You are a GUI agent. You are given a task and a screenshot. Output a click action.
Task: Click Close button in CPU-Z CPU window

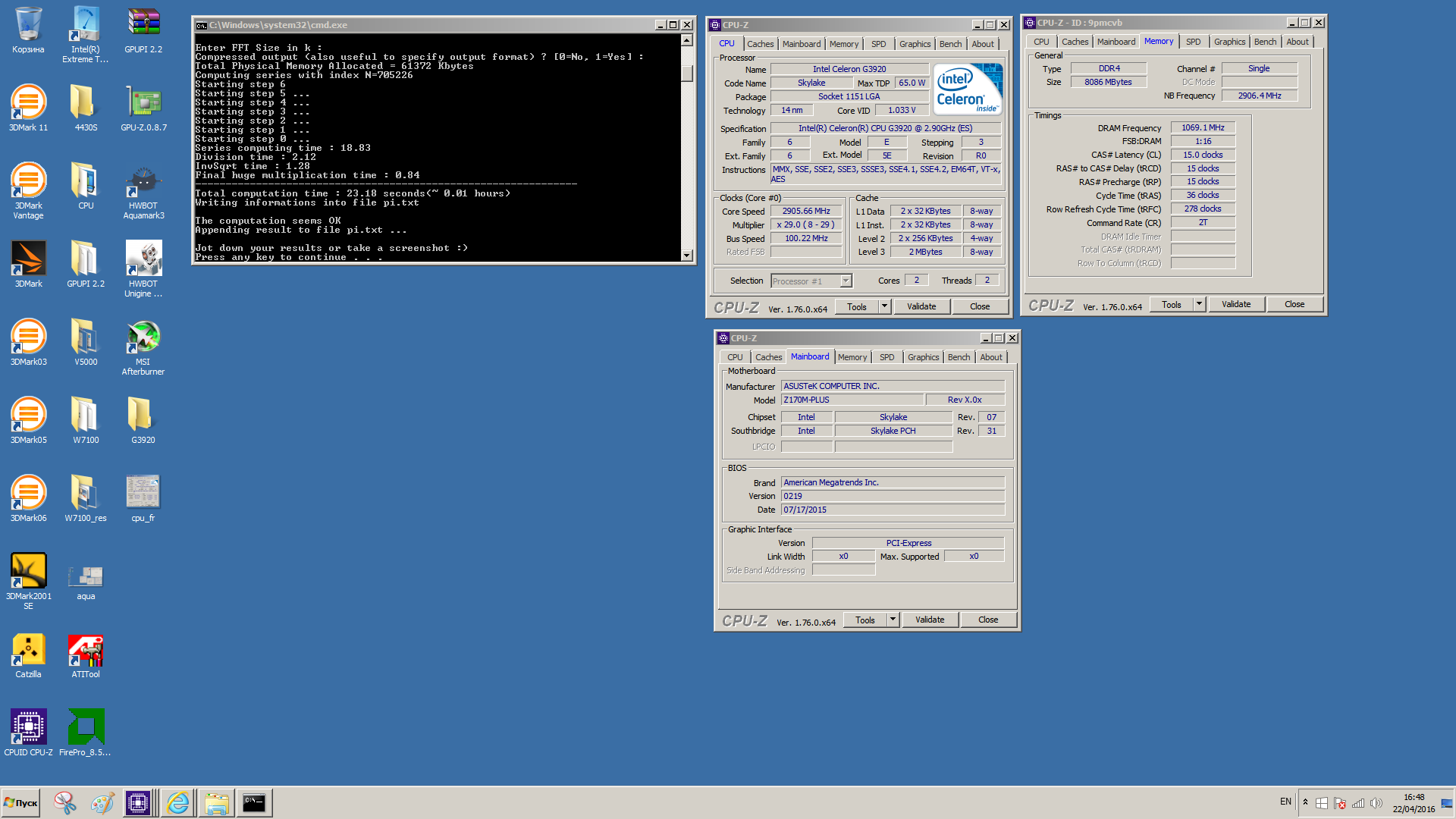[x=980, y=306]
